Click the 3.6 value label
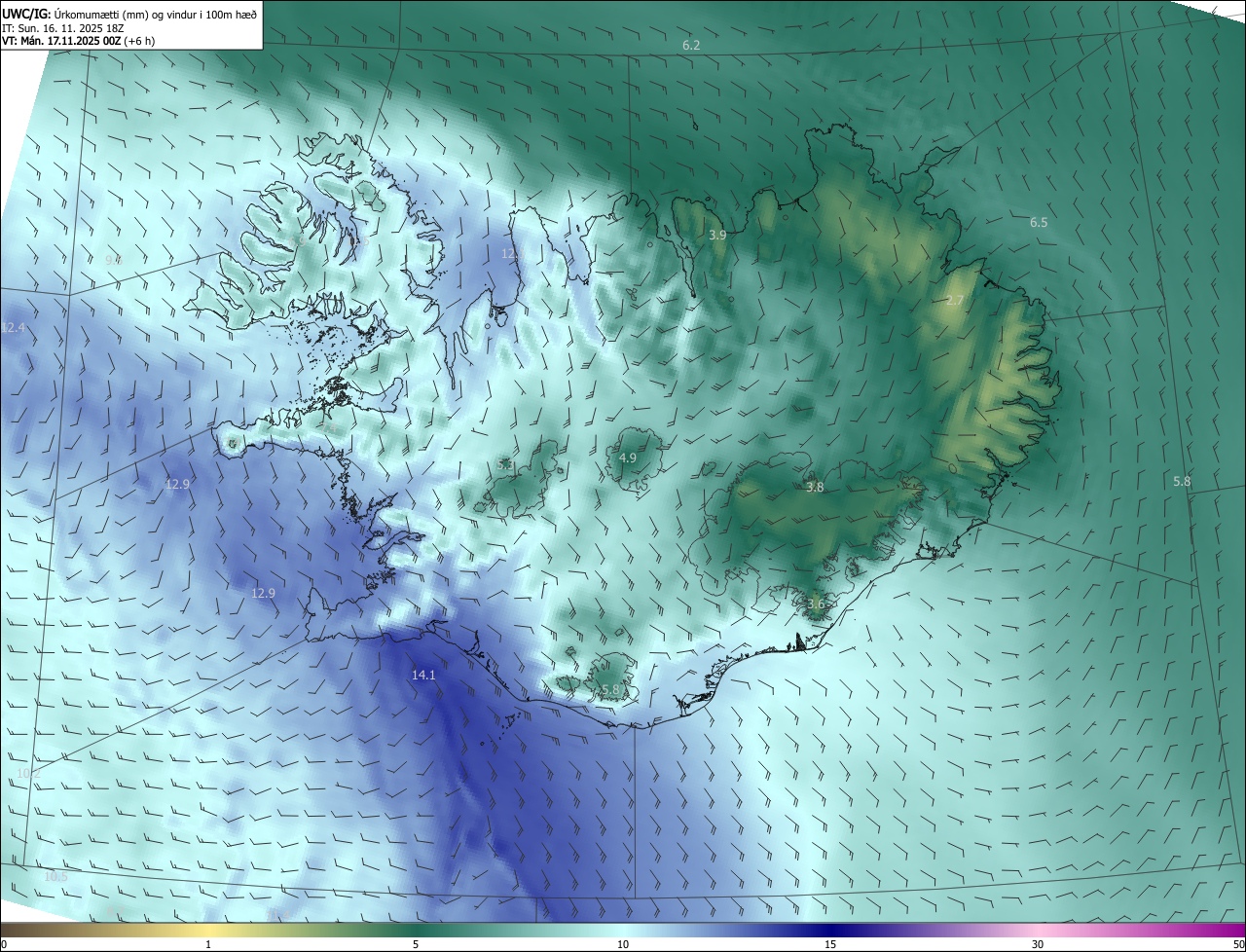This screenshot has height=952, width=1246. (816, 604)
